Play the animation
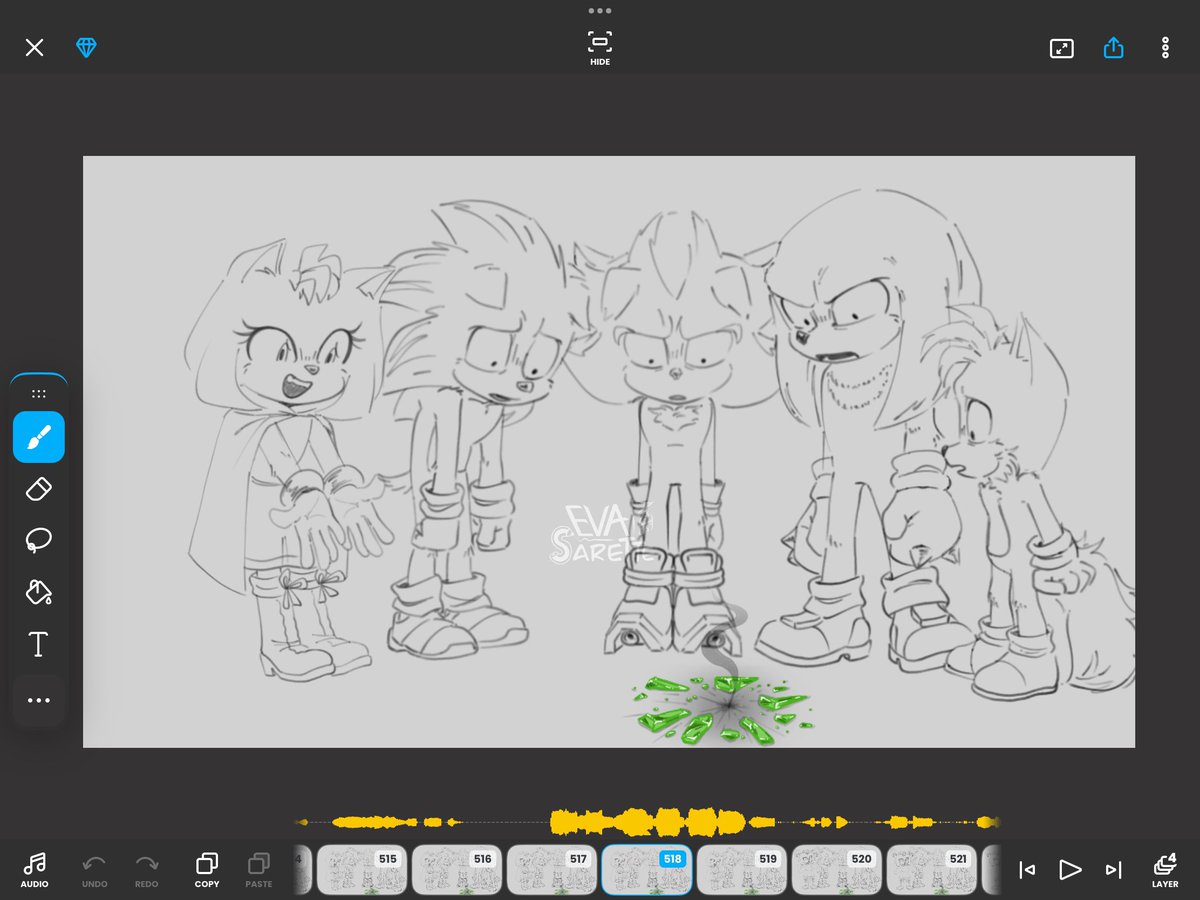 click(x=1070, y=870)
